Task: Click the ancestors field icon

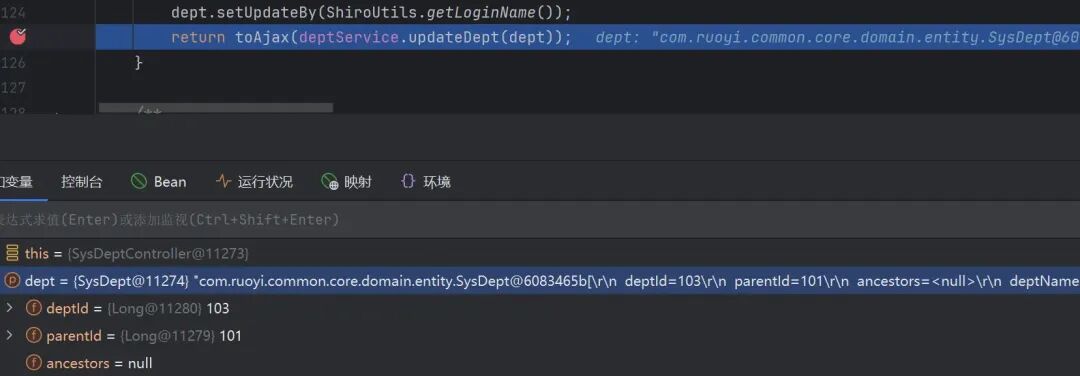Action: tap(33, 363)
